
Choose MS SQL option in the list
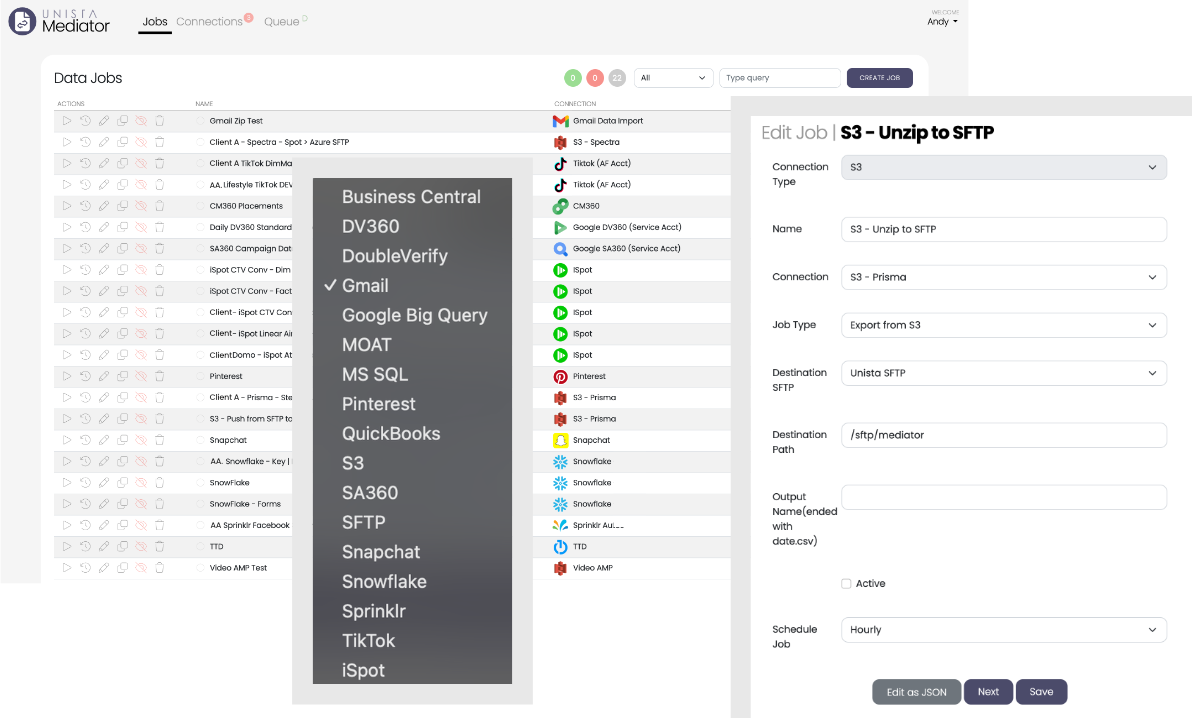point(375,374)
